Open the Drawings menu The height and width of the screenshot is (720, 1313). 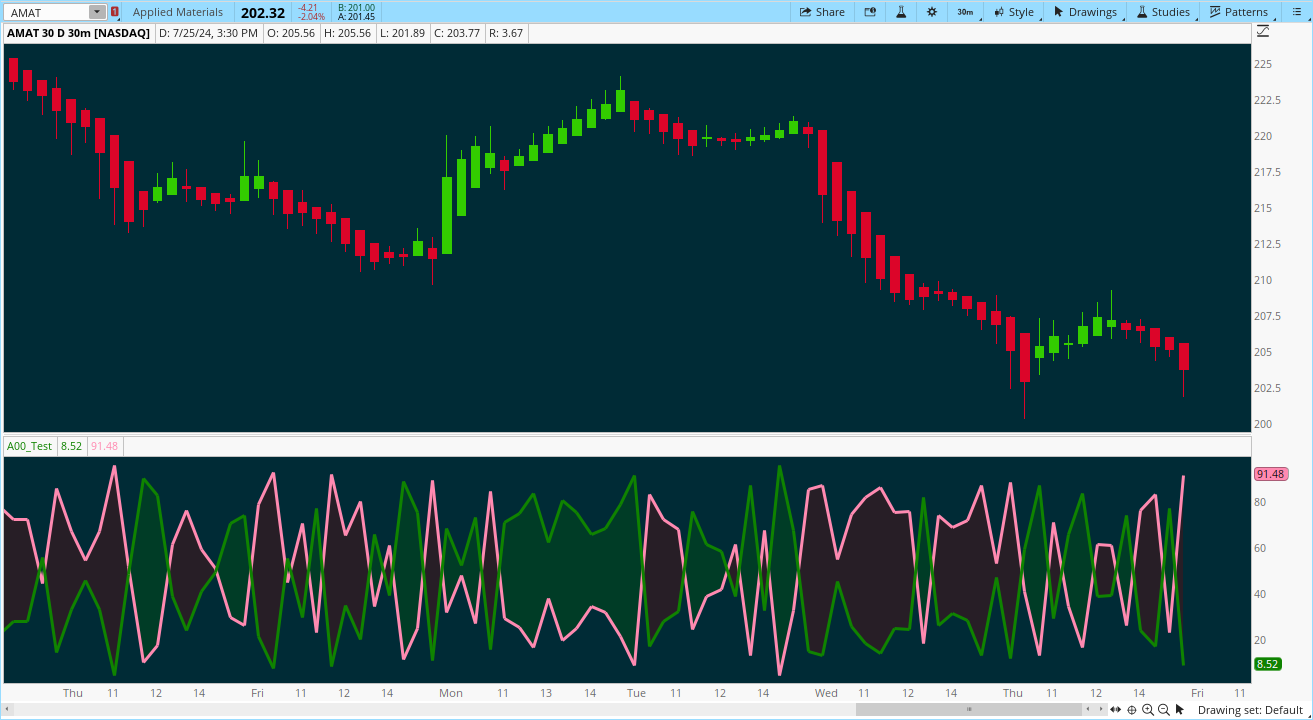point(1084,12)
